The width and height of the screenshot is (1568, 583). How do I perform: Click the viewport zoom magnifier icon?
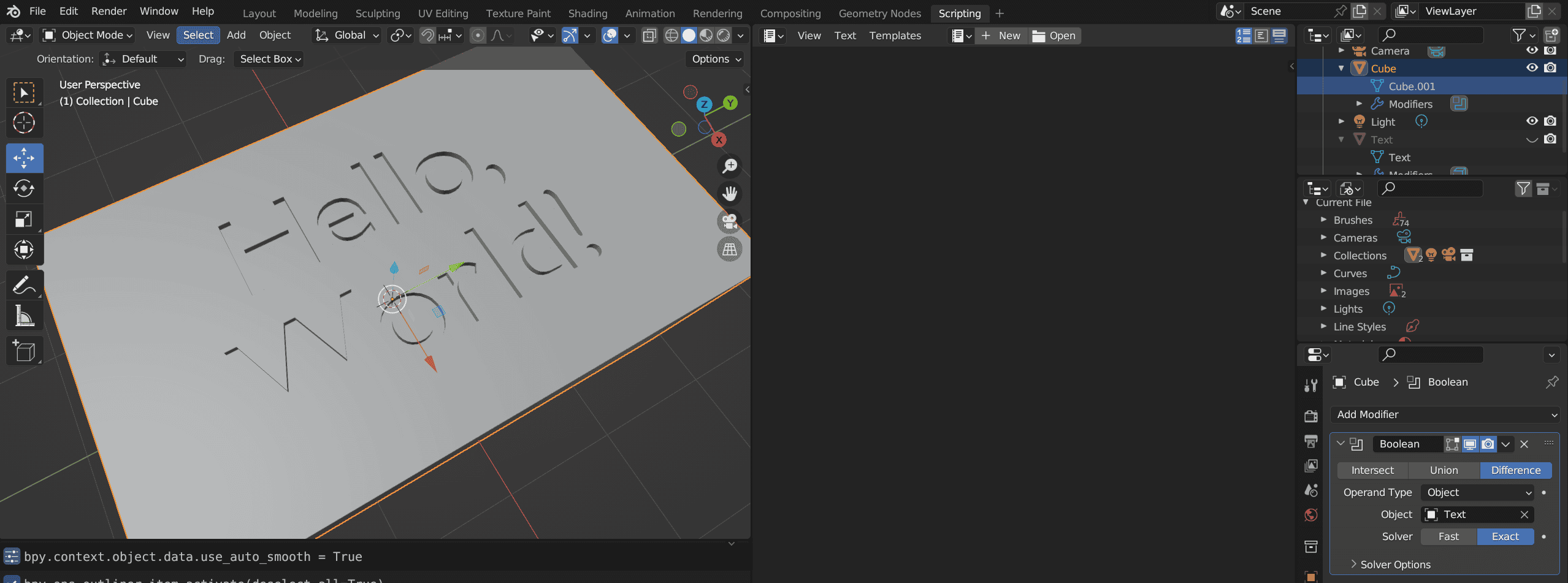(x=730, y=166)
